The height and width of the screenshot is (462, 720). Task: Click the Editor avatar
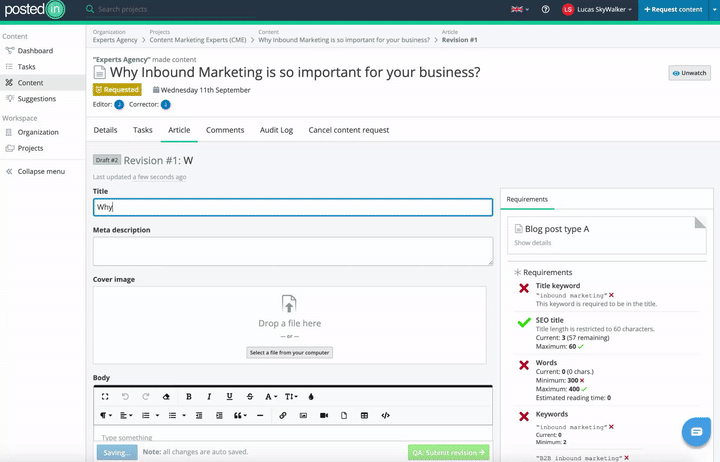click(119, 105)
